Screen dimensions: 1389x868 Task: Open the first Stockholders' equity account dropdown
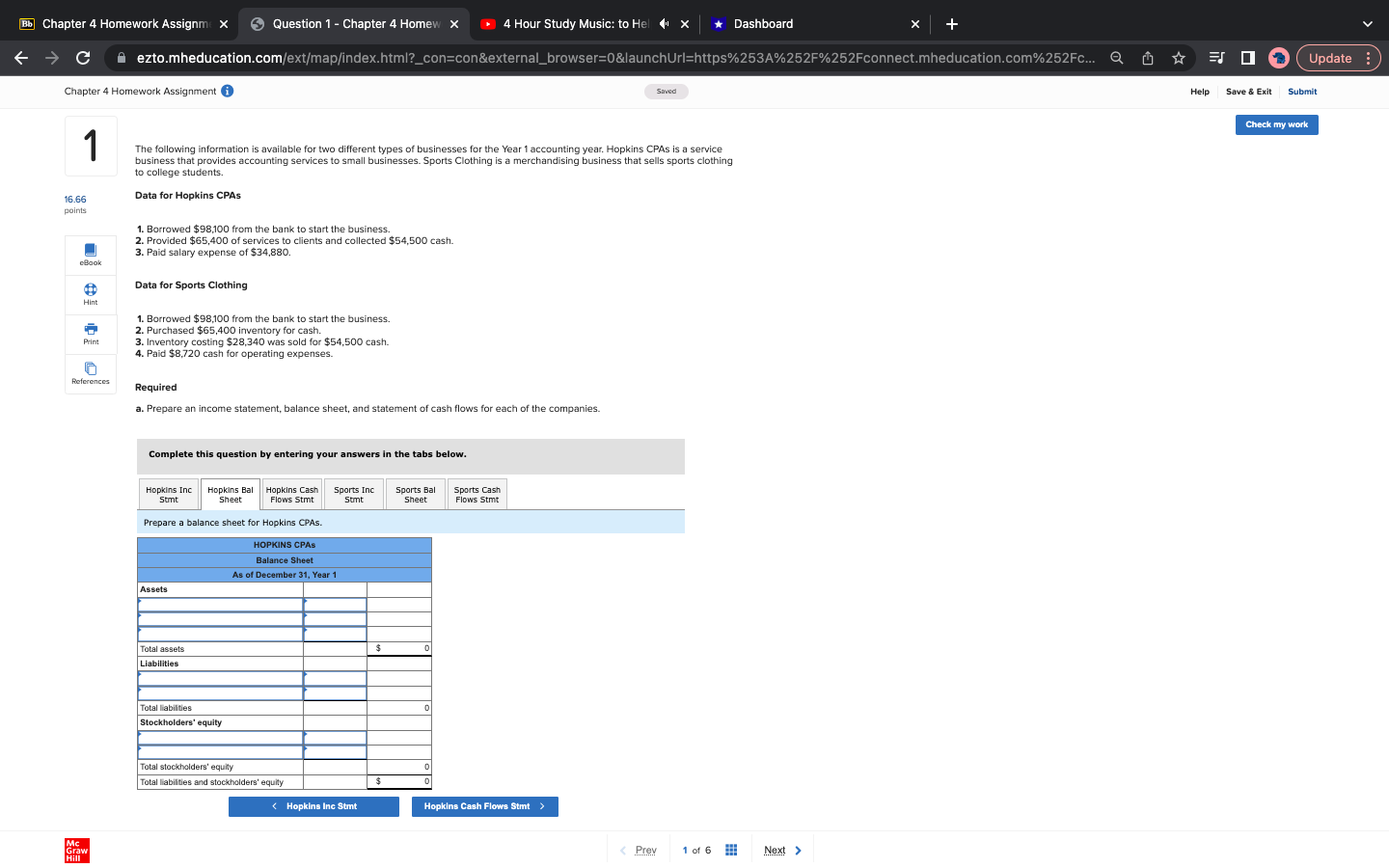(x=221, y=738)
